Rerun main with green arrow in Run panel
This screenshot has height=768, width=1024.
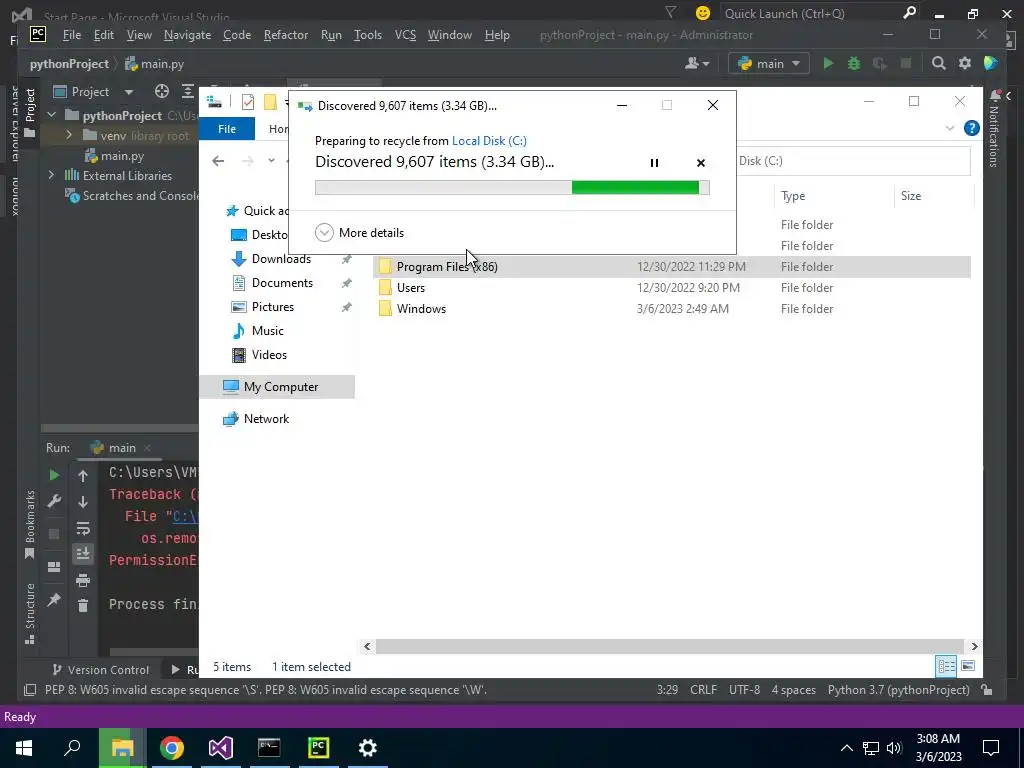[54, 475]
